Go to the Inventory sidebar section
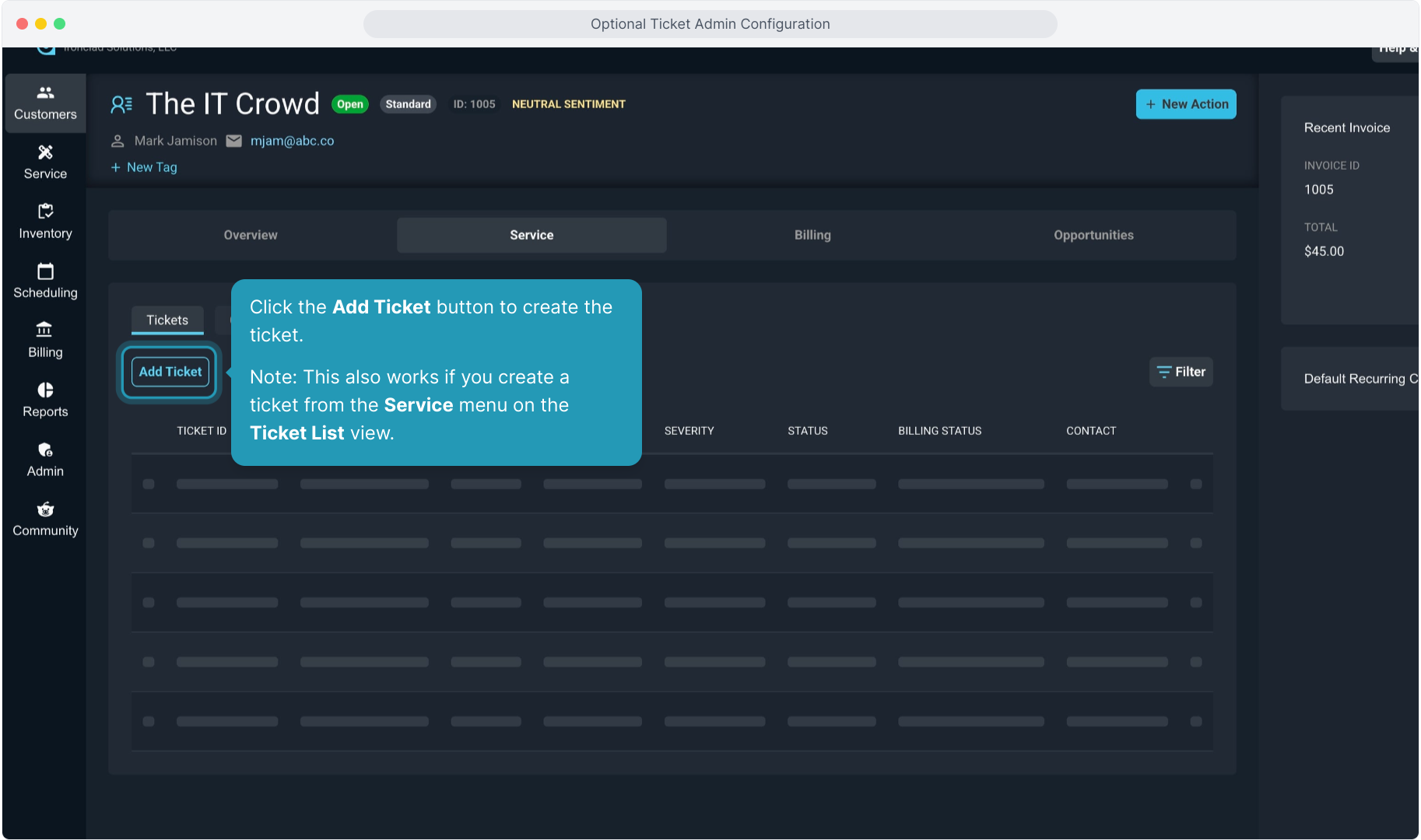This screenshot has height=840, width=1421. coord(45,222)
